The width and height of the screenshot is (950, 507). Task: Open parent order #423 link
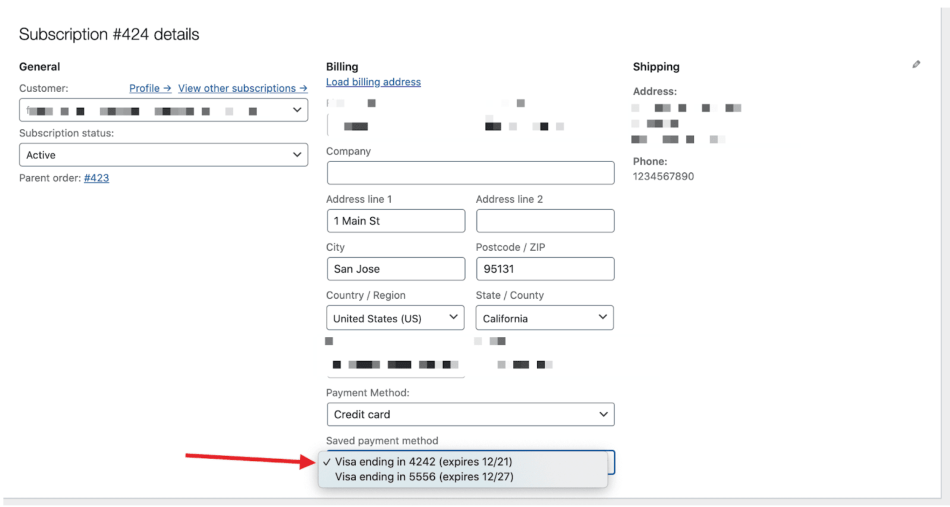pyautogui.click(x=97, y=178)
